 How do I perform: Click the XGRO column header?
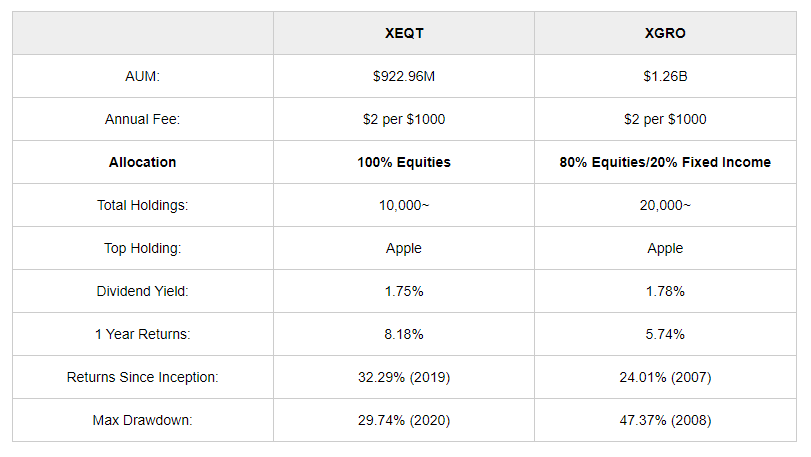[x=665, y=33]
